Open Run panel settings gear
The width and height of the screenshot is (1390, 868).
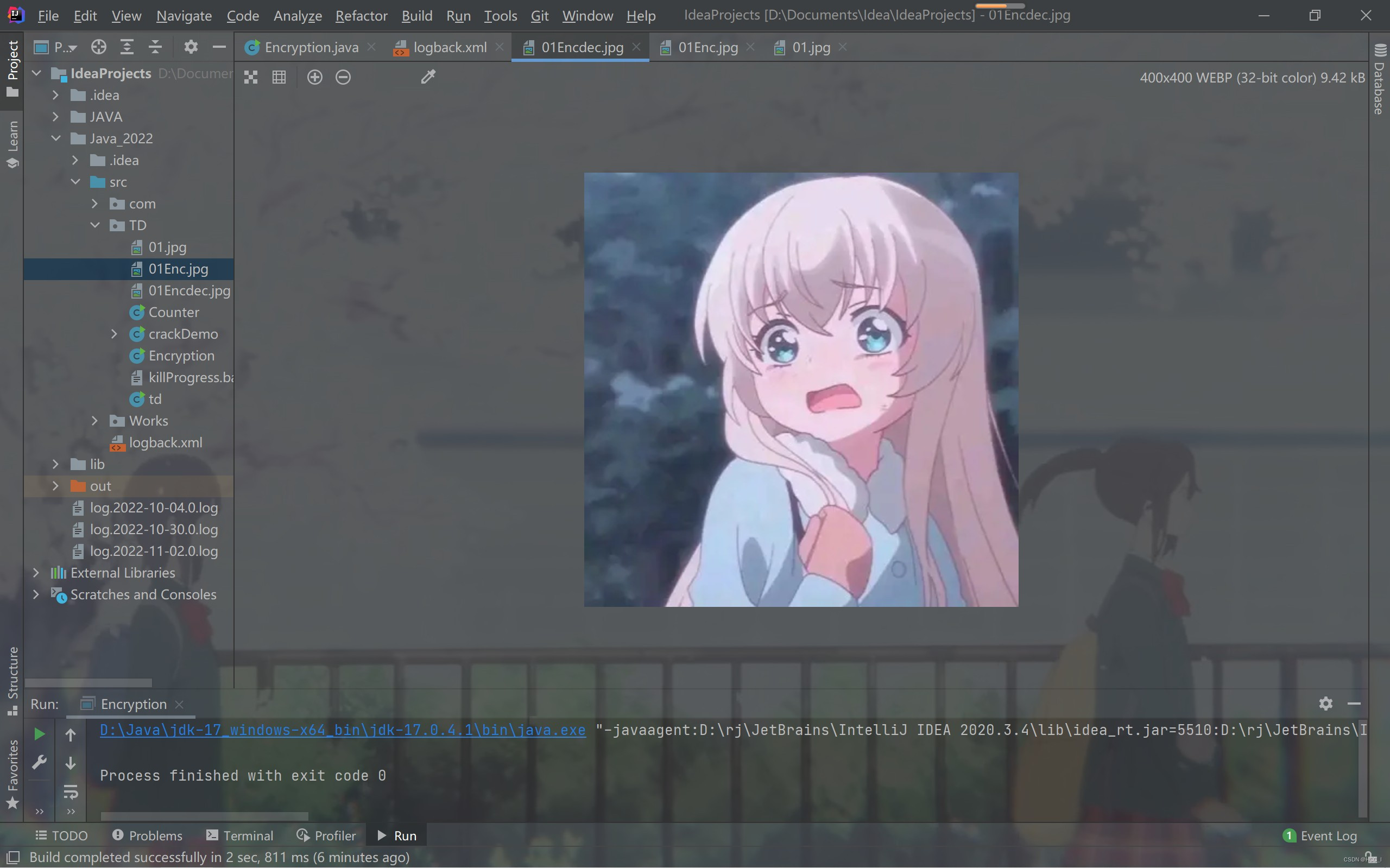(1325, 703)
